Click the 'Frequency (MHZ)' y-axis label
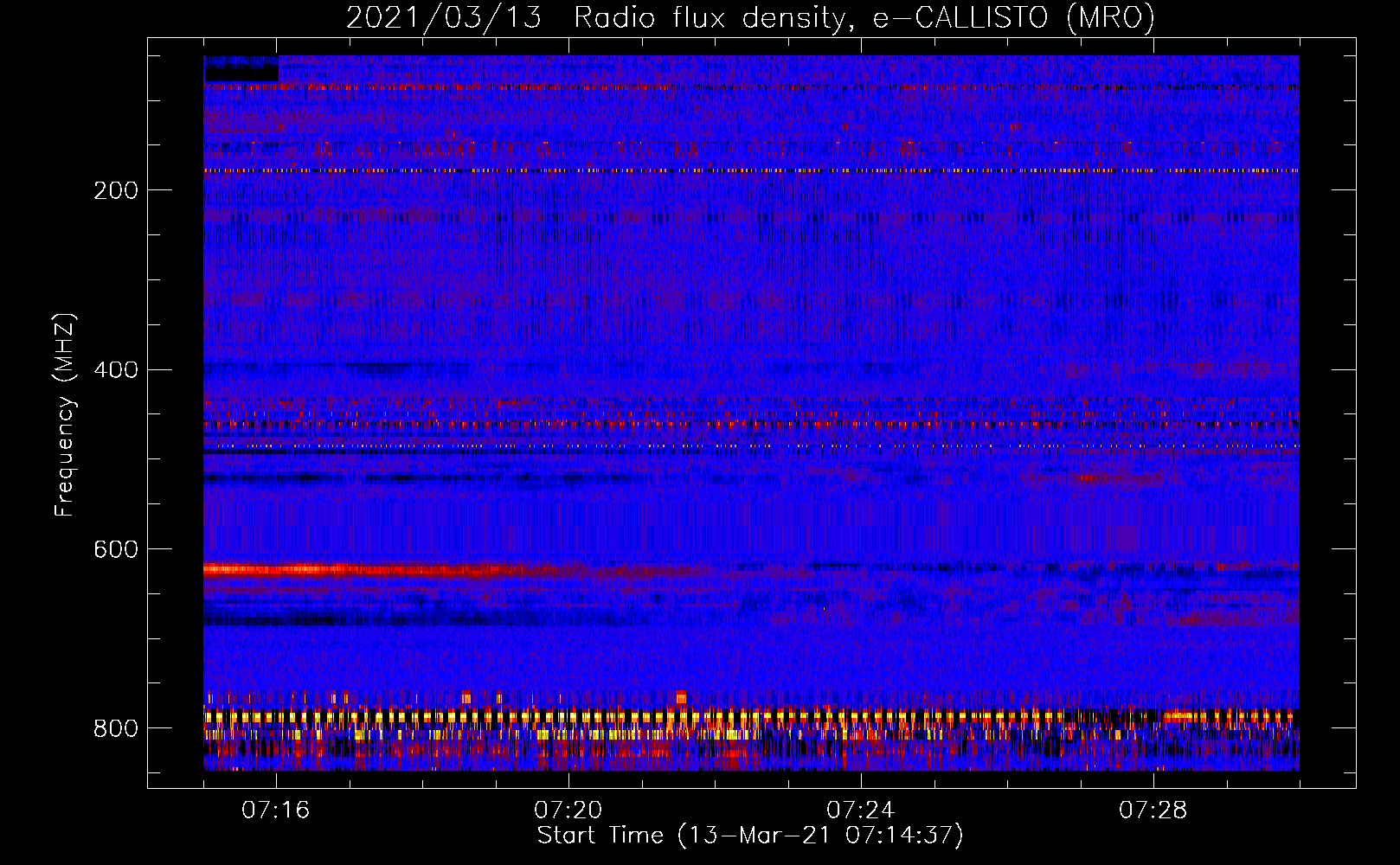1400x865 pixels. (x=65, y=415)
